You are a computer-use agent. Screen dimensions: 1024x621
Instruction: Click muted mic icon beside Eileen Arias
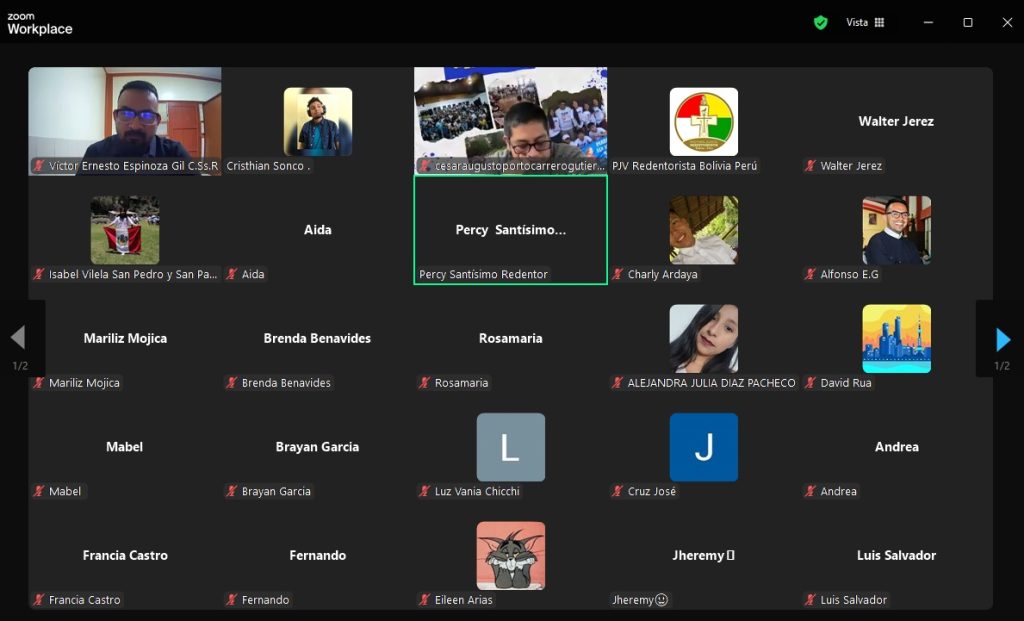(425, 600)
